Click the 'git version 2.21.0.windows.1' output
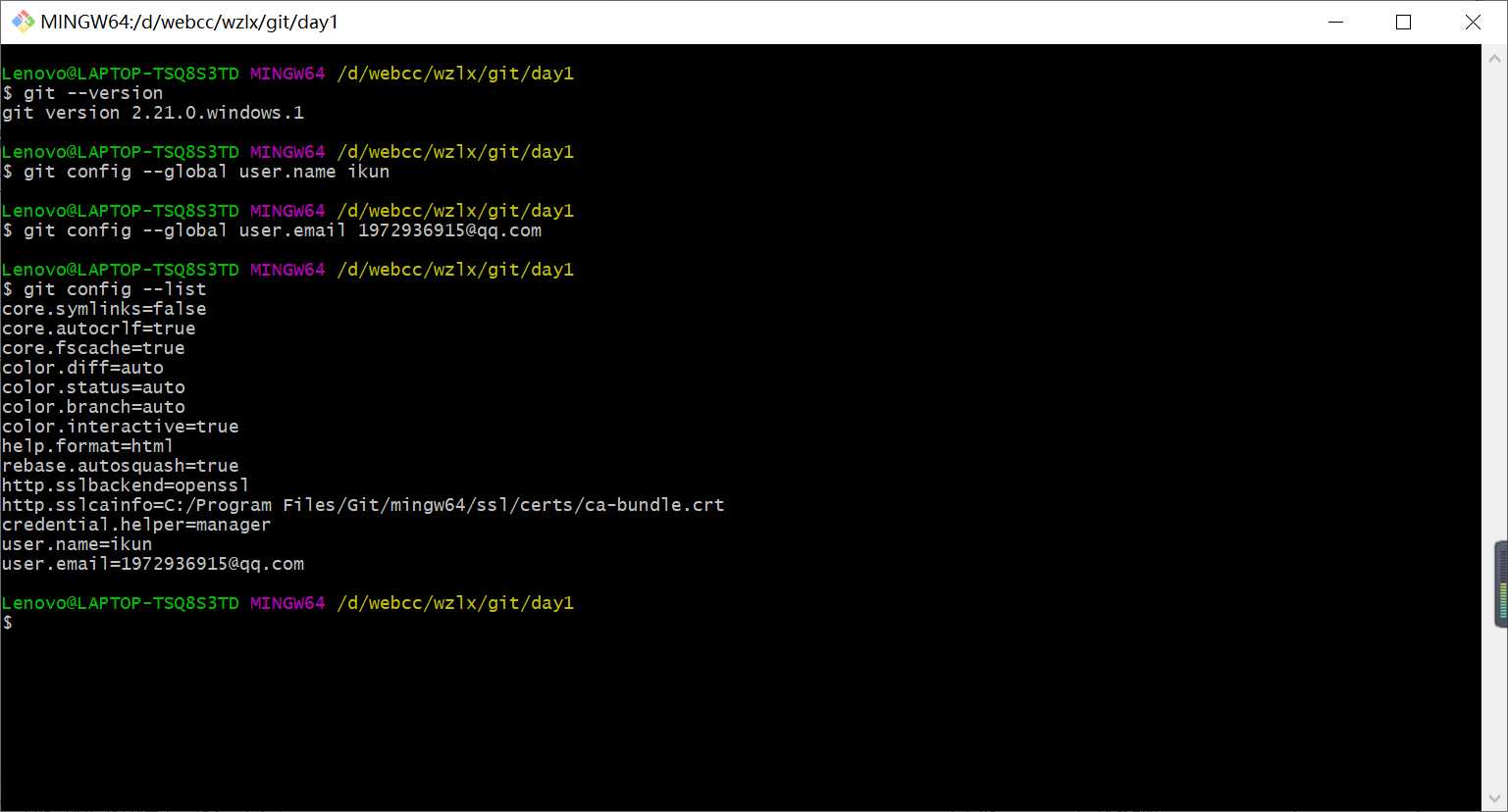1508x812 pixels. tap(153, 113)
